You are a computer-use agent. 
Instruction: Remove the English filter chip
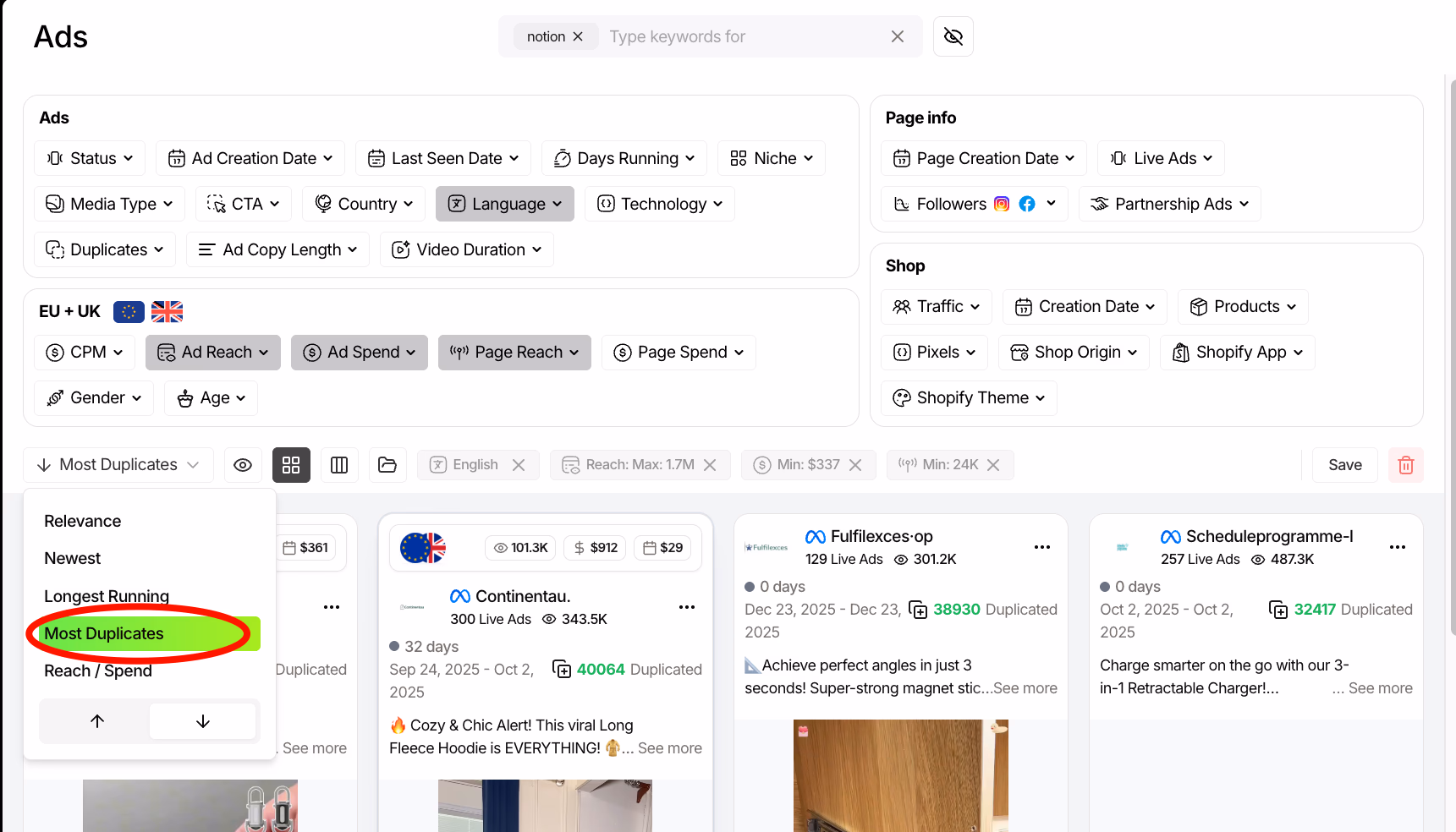click(x=519, y=465)
